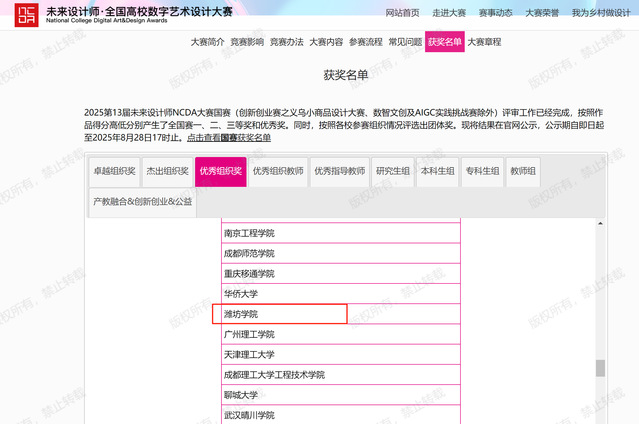Screen dimensions: 639x424
Task: Click the scrollbar down arrow button
Action: point(600,417)
